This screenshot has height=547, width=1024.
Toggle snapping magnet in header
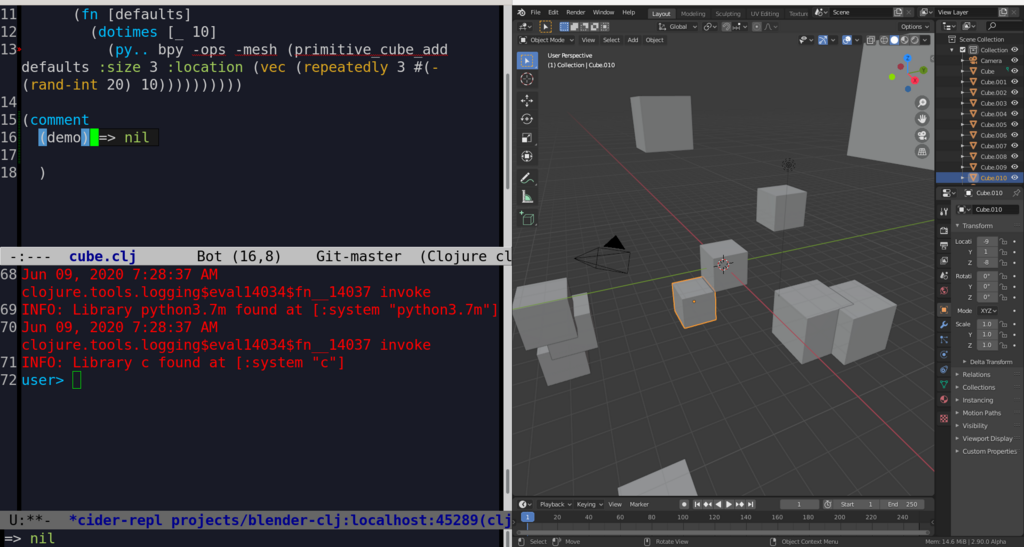tap(726, 27)
